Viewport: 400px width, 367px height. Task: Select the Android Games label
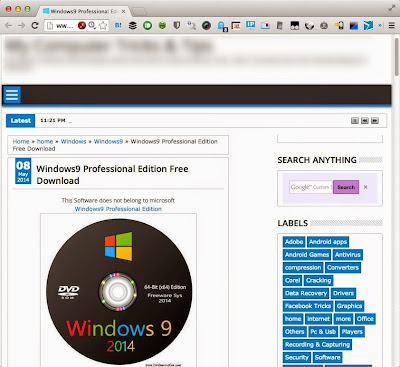pos(307,255)
